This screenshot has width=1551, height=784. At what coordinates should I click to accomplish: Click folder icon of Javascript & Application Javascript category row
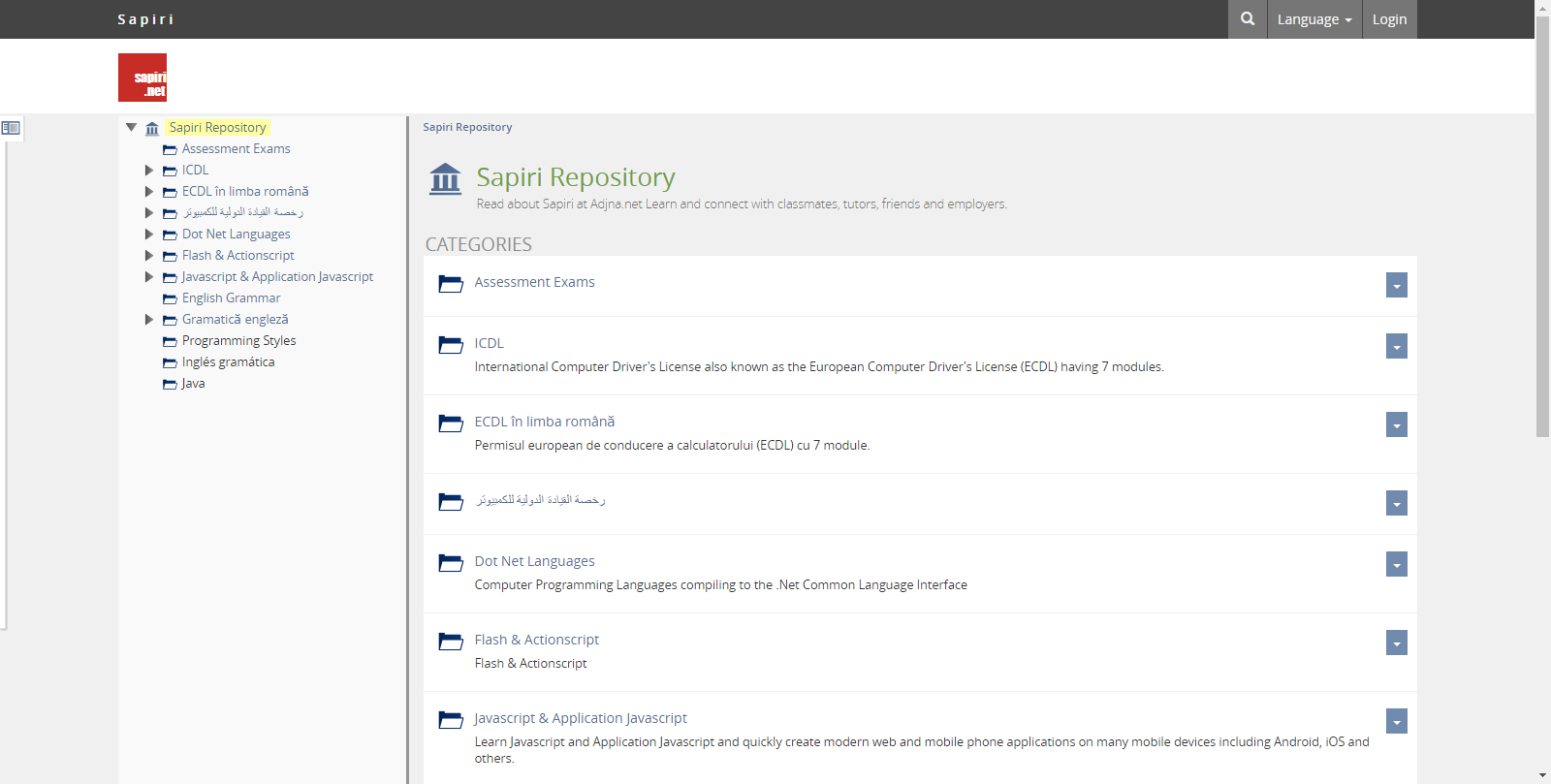pos(451,719)
